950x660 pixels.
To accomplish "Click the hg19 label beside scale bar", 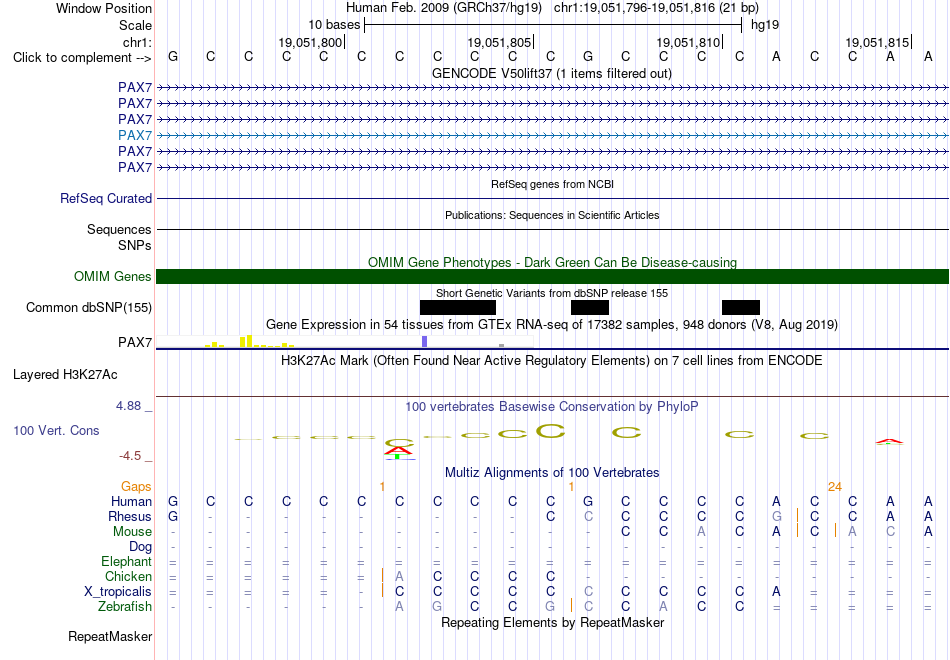I will (x=765, y=25).
